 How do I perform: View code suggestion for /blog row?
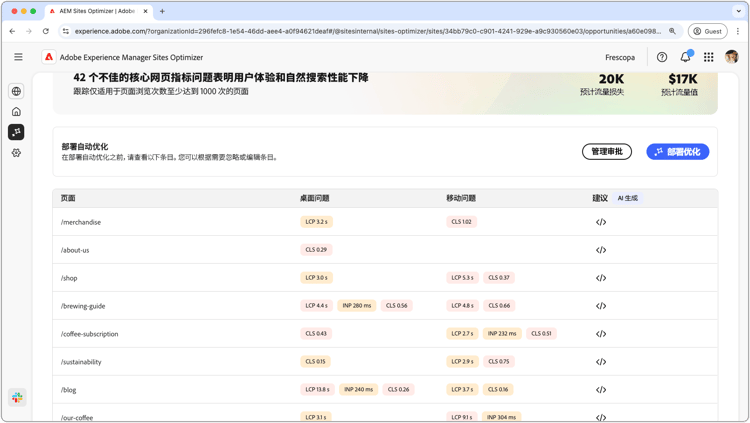click(601, 390)
